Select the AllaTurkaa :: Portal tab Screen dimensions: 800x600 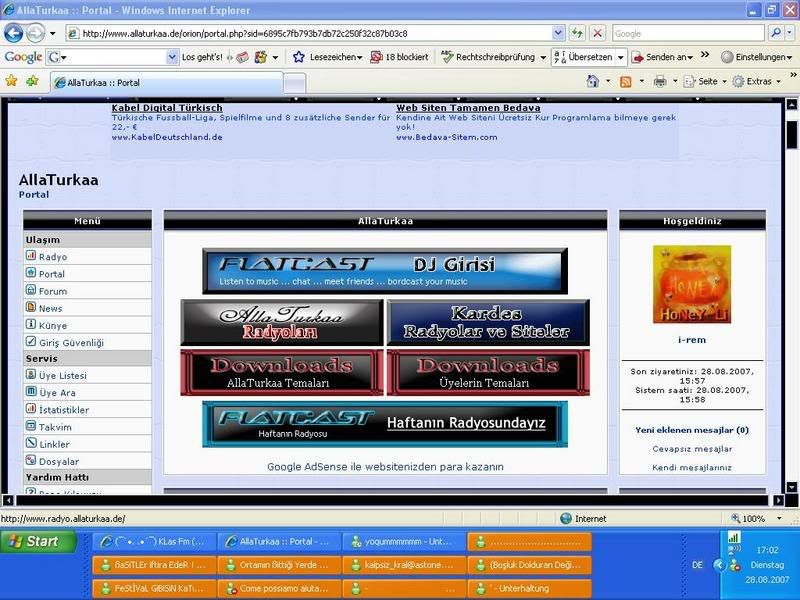point(167,82)
